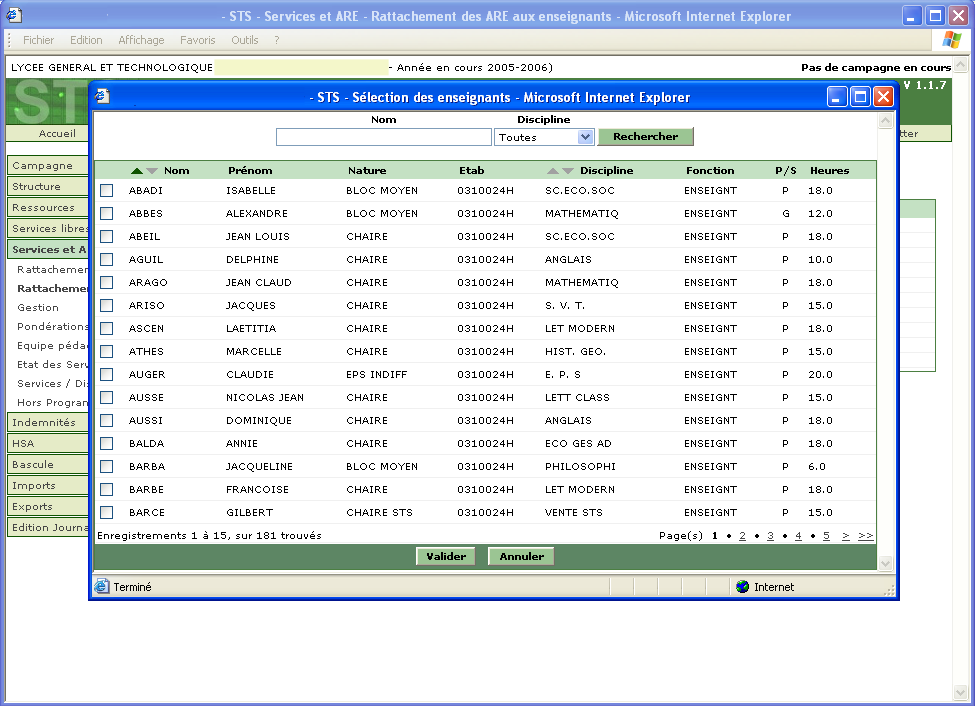
Task: Enable checkbox for ARISO JACQUES
Action: [x=107, y=305]
